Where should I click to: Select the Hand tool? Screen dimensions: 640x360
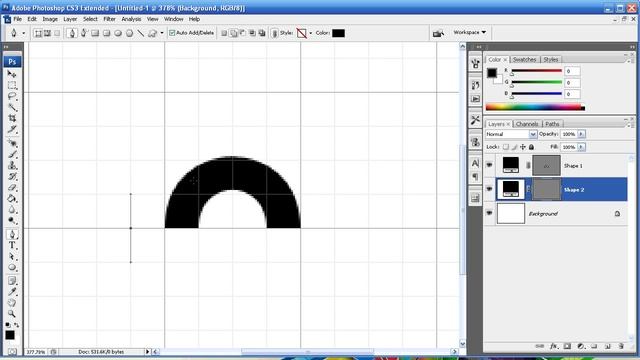click(12, 303)
